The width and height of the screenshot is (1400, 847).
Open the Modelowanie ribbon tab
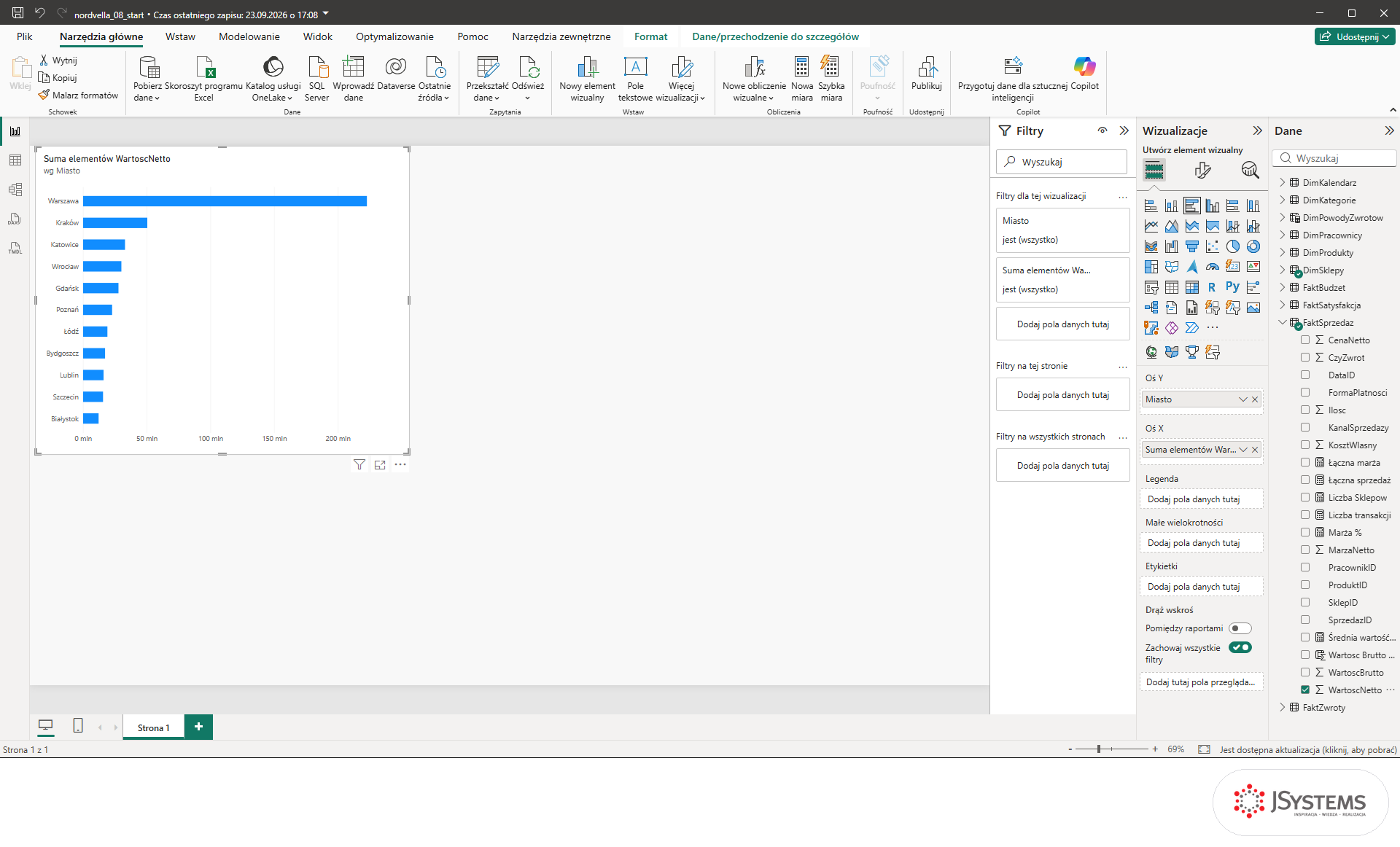point(249,36)
